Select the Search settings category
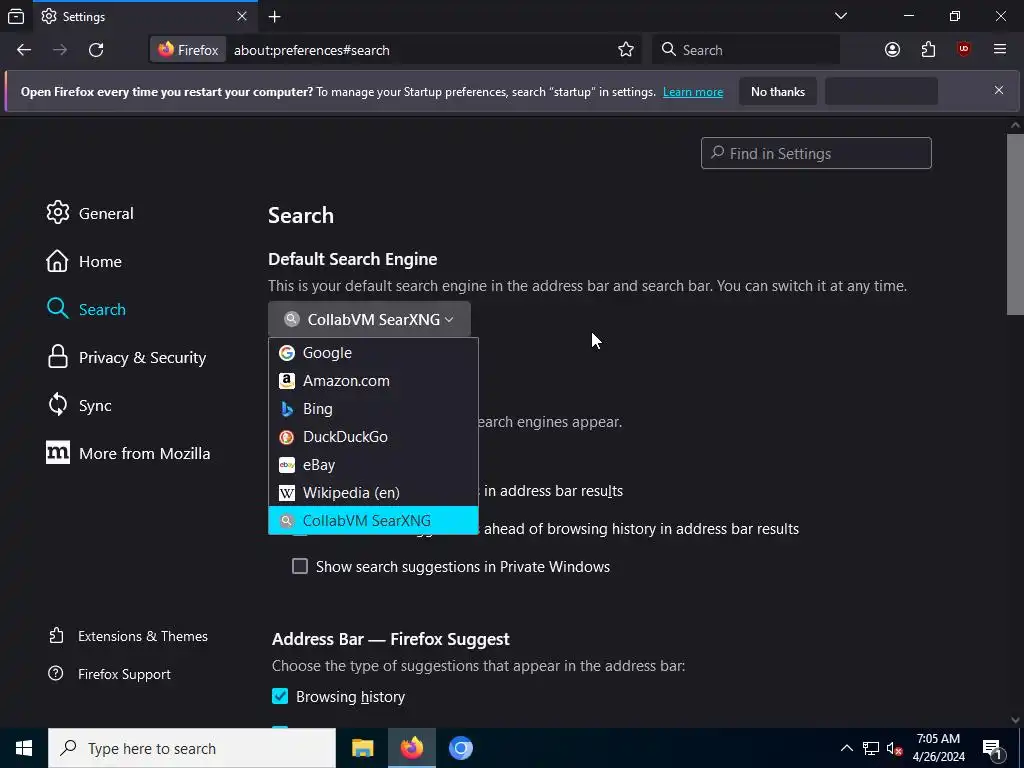The width and height of the screenshot is (1024, 768). tap(86, 309)
